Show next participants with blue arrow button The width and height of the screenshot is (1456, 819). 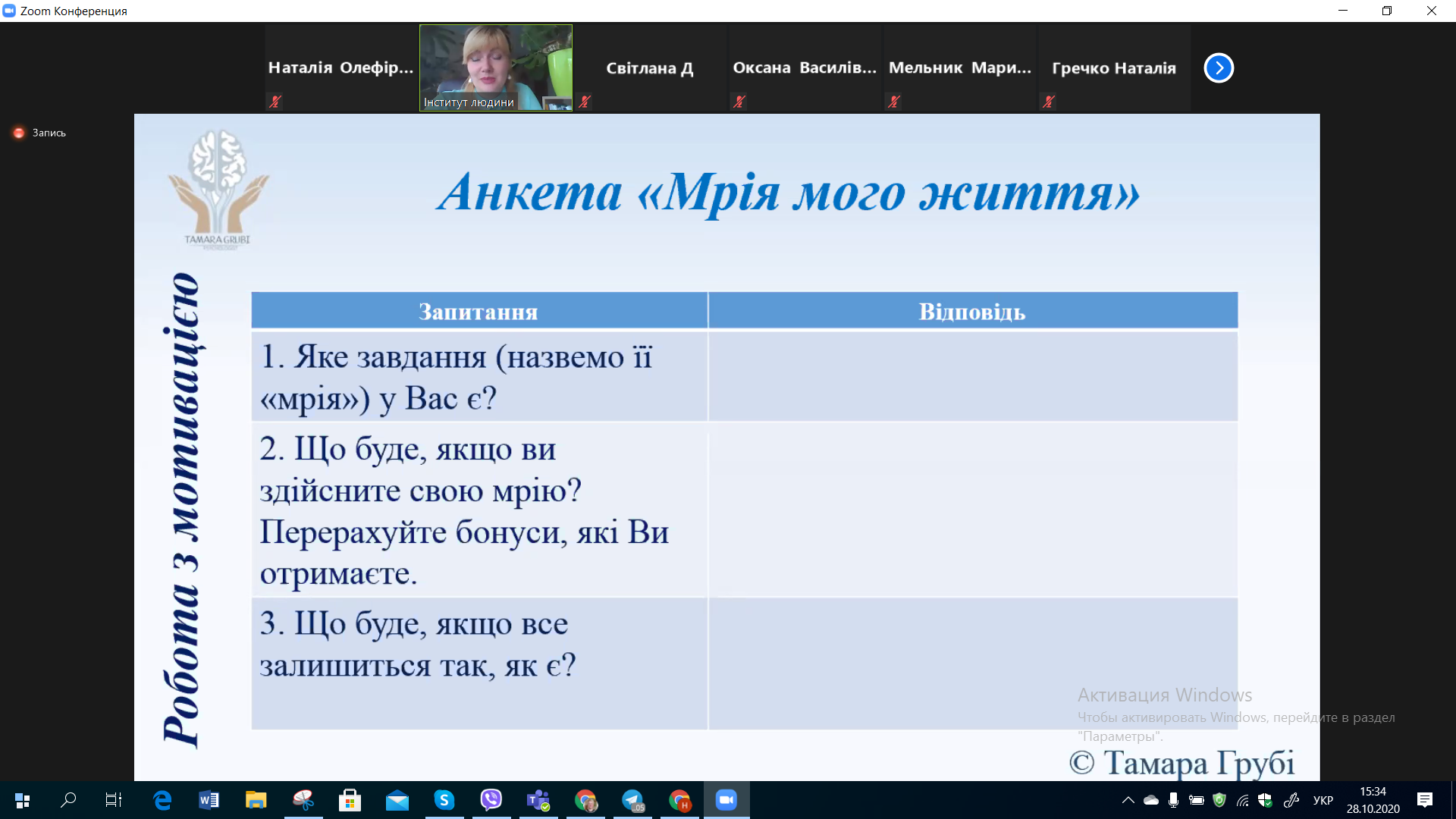pyautogui.click(x=1219, y=68)
